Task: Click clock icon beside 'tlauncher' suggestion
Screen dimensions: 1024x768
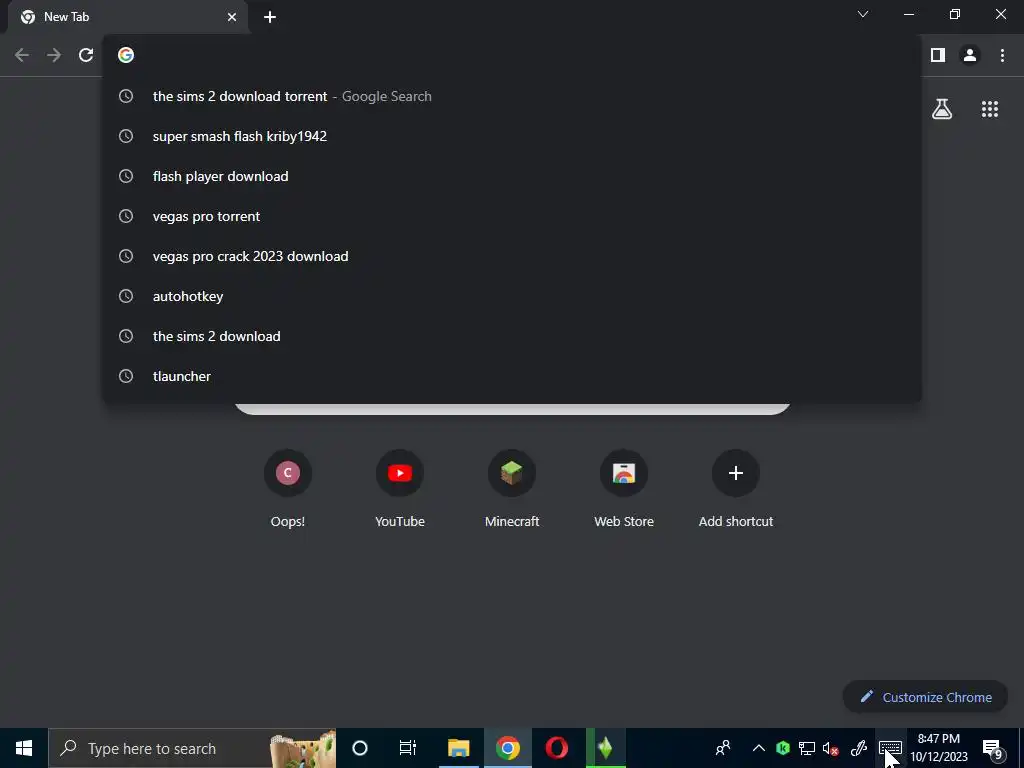Action: point(126,376)
